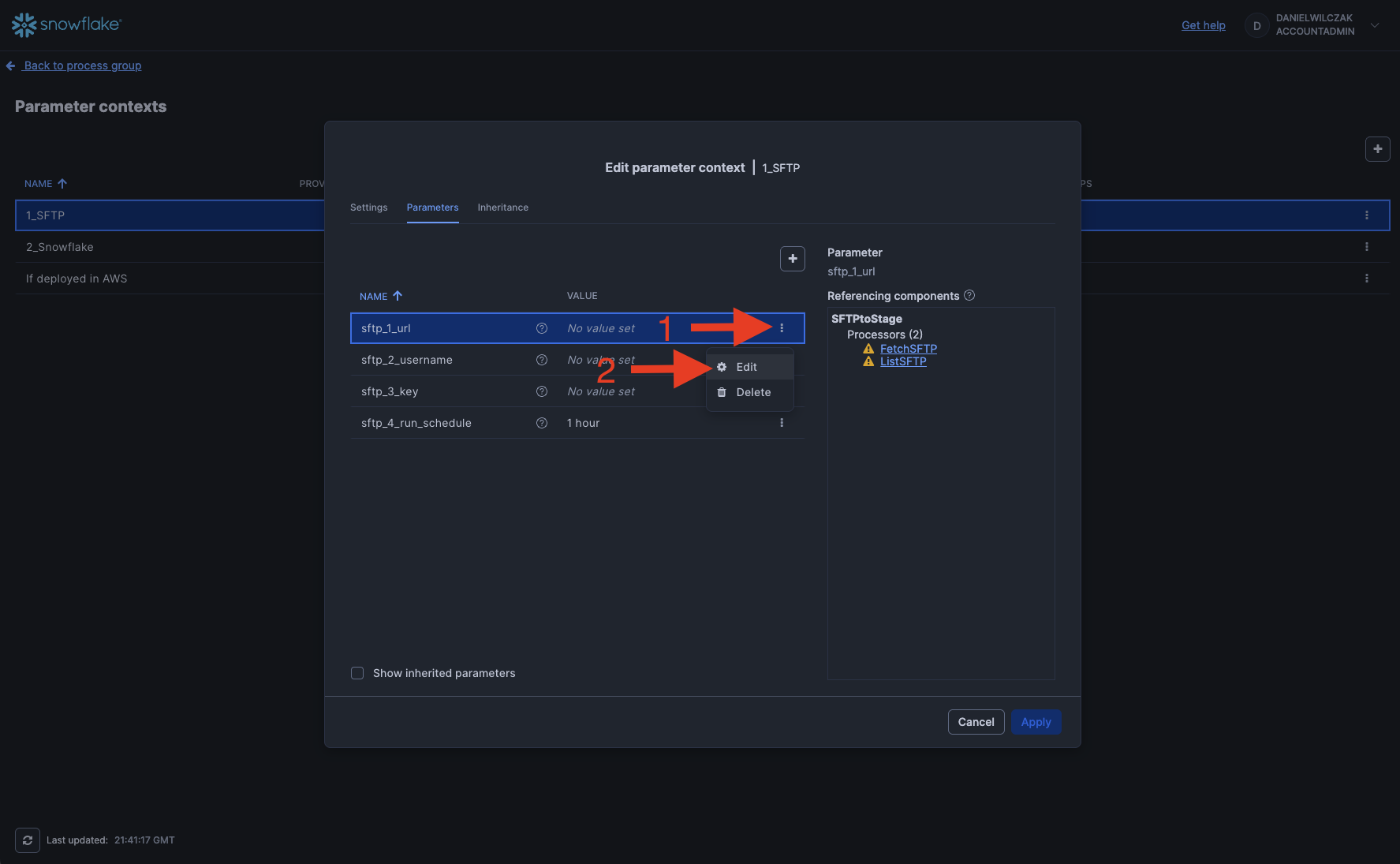Click the add parameter plus button
The image size is (1400, 864).
(792, 259)
